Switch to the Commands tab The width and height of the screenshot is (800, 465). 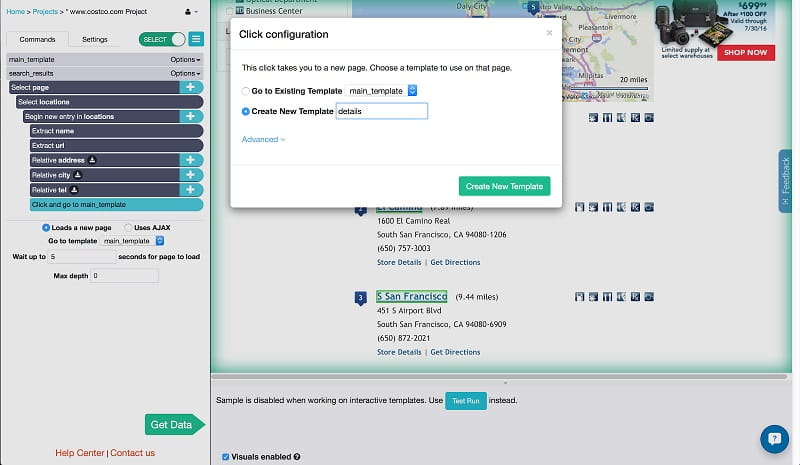click(37, 39)
